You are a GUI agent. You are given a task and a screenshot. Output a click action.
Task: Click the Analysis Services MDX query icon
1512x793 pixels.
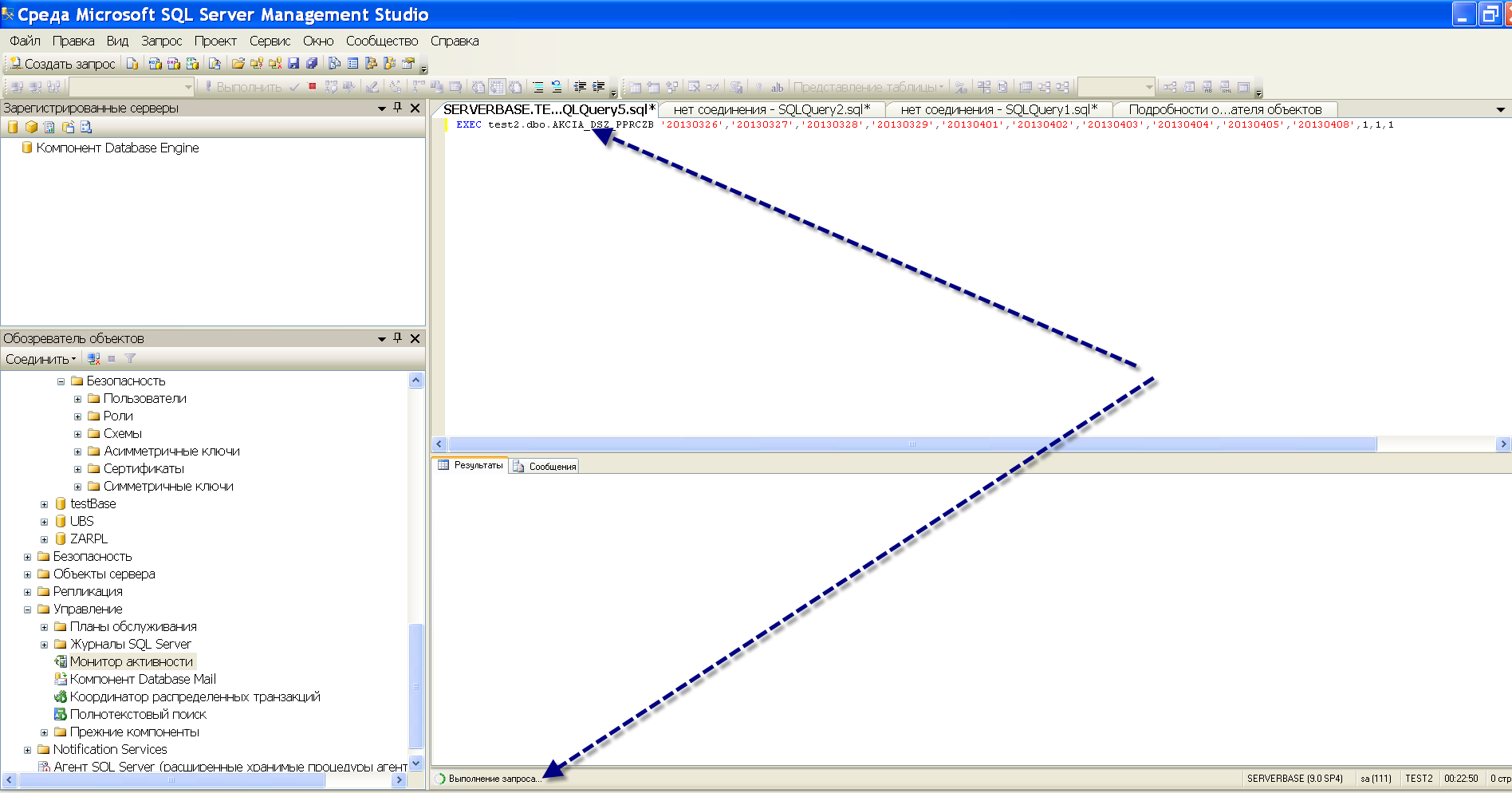pyautogui.click(x=156, y=64)
